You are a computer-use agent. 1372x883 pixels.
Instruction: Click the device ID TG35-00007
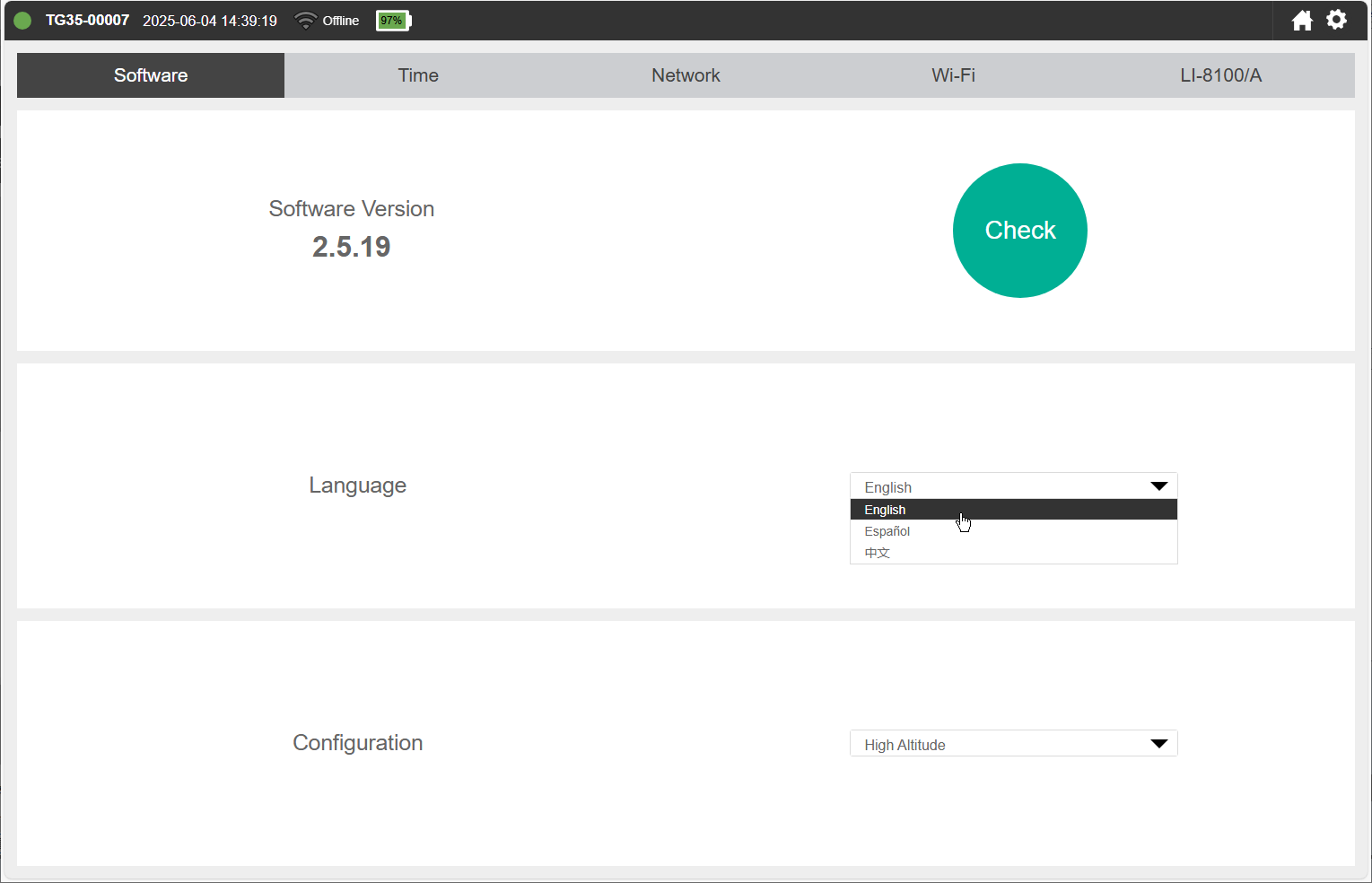(x=87, y=21)
